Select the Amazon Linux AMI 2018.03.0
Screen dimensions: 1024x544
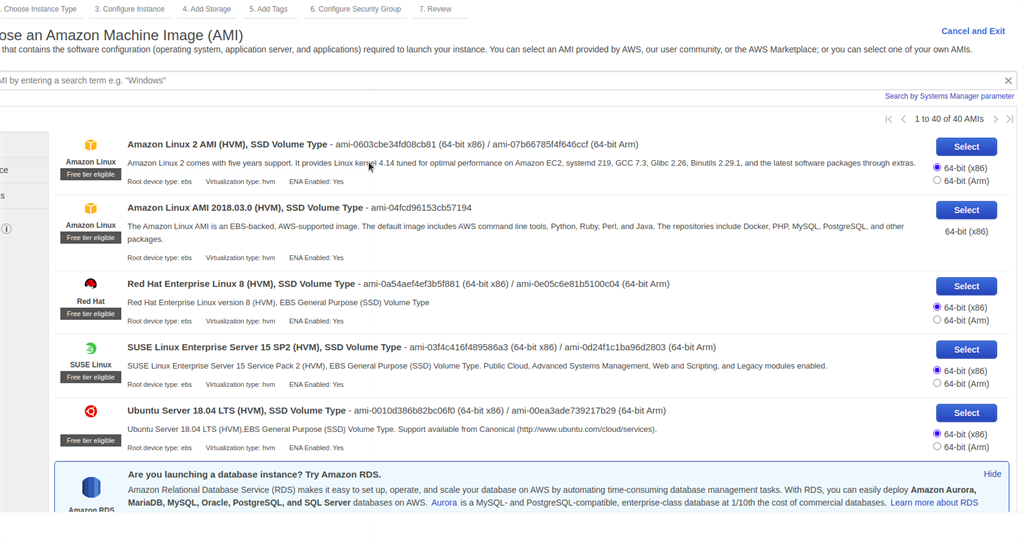pyautogui.click(x=967, y=210)
